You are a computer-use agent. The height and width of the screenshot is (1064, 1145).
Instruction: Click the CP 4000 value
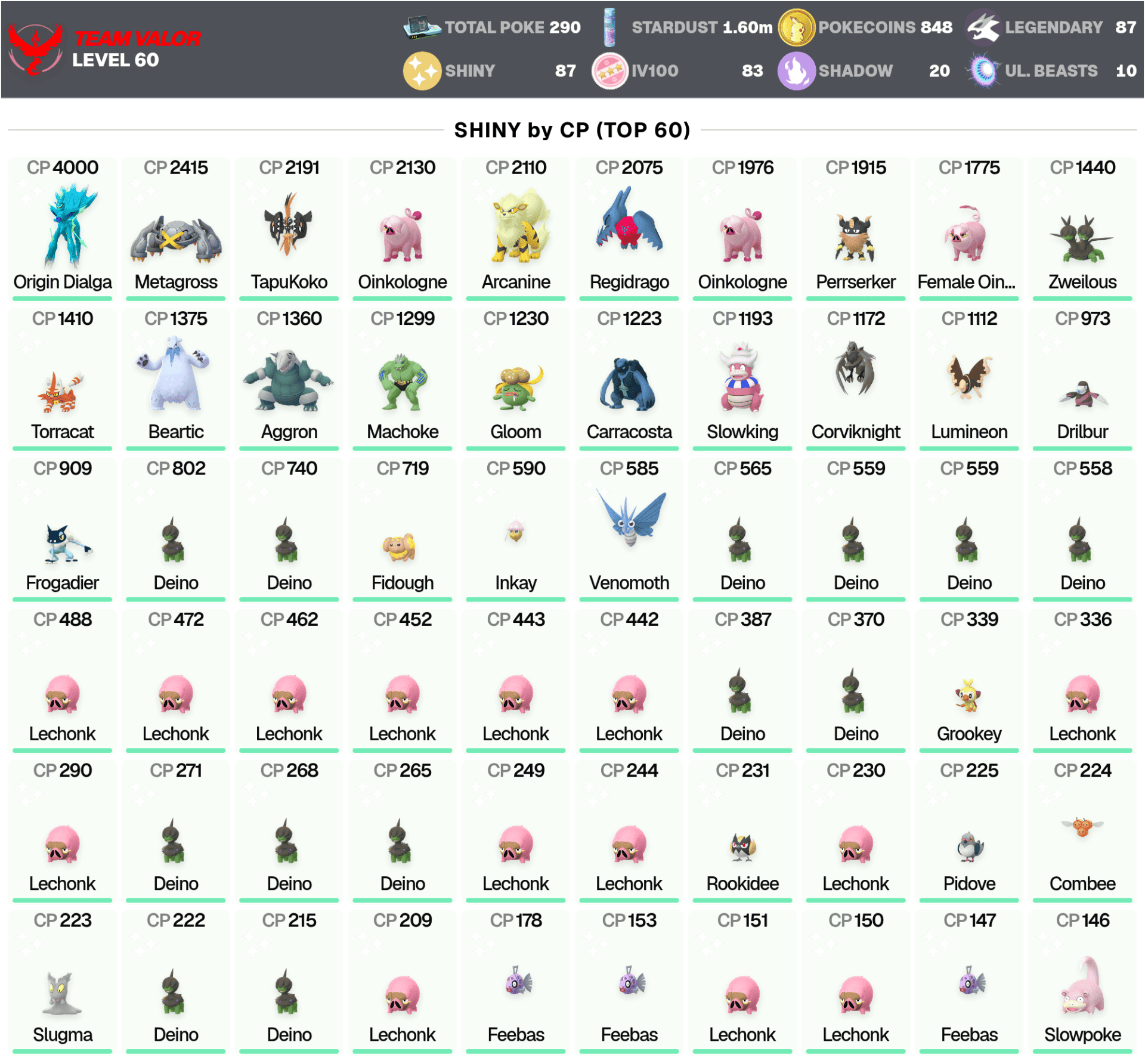click(x=62, y=167)
